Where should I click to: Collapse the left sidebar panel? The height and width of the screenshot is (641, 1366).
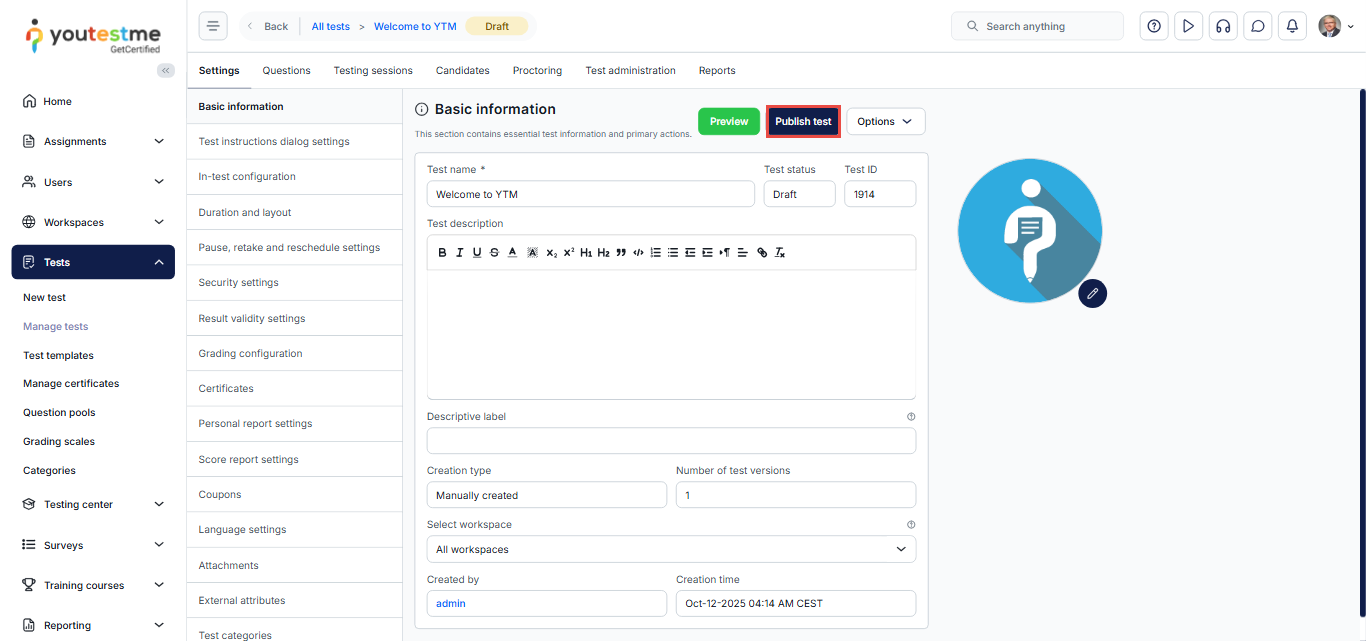point(165,70)
